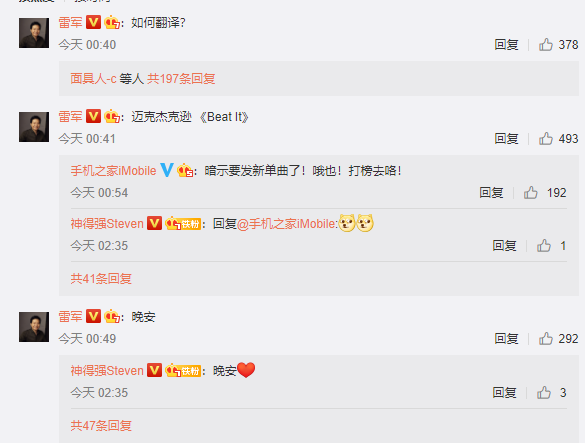585x443 pixels.
Task: Like the comment 如何翻译? with 378 likes
Action: click(545, 45)
